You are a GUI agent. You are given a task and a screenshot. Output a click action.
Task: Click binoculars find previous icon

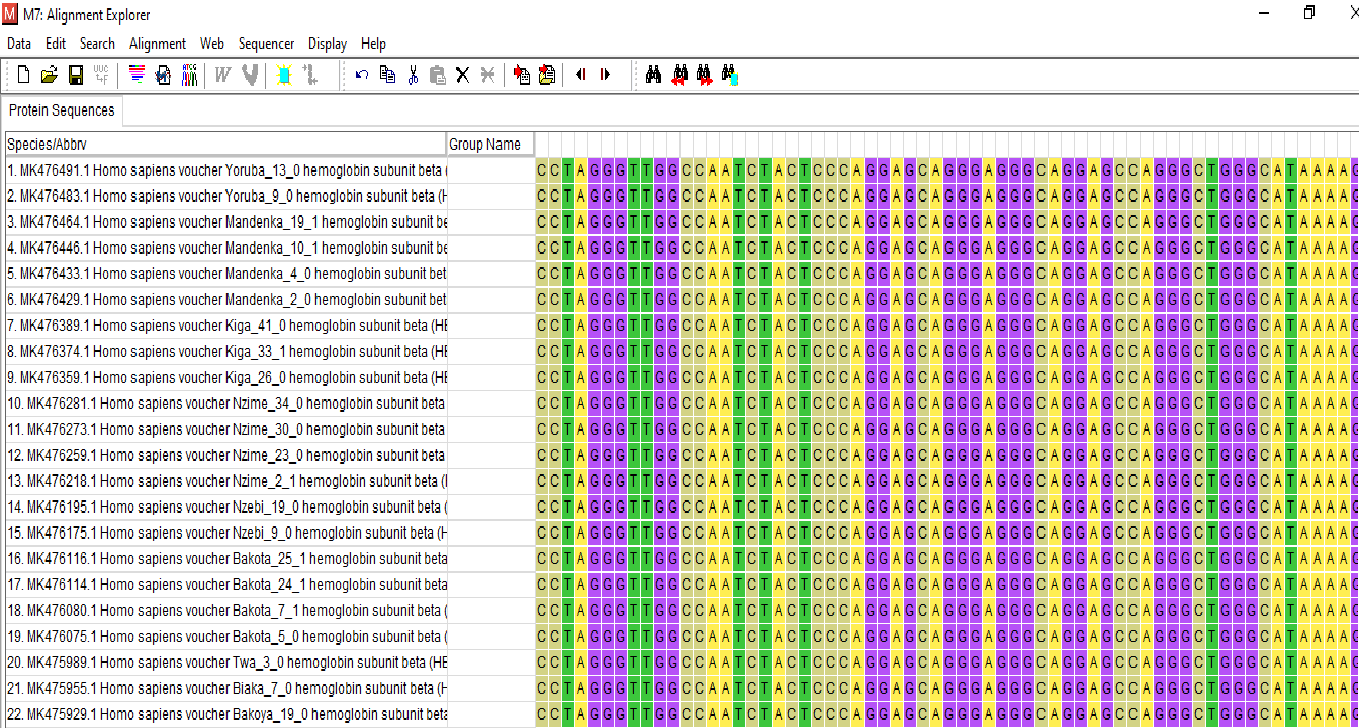(x=679, y=75)
